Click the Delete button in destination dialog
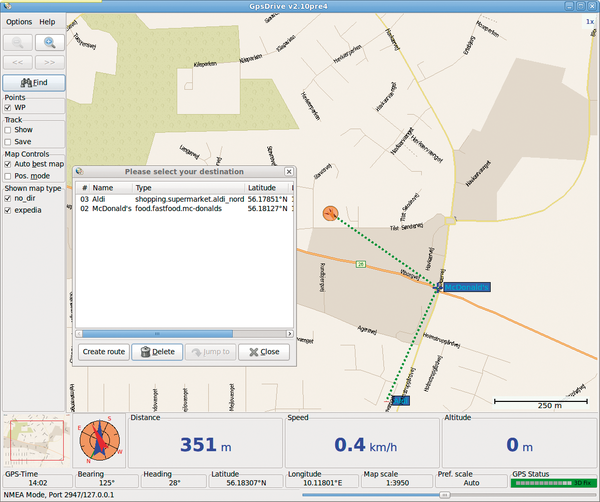The height and width of the screenshot is (502, 600). pos(158,352)
